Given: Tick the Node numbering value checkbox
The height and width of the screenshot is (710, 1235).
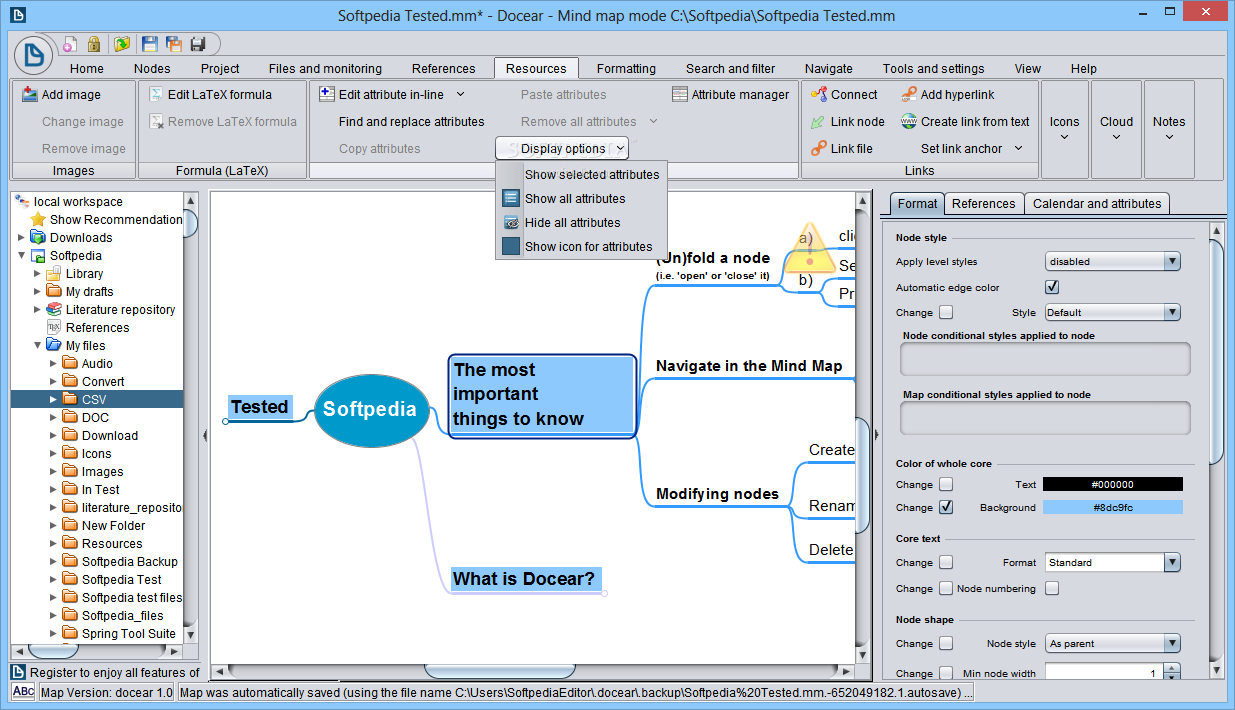Looking at the screenshot, I should point(1052,588).
